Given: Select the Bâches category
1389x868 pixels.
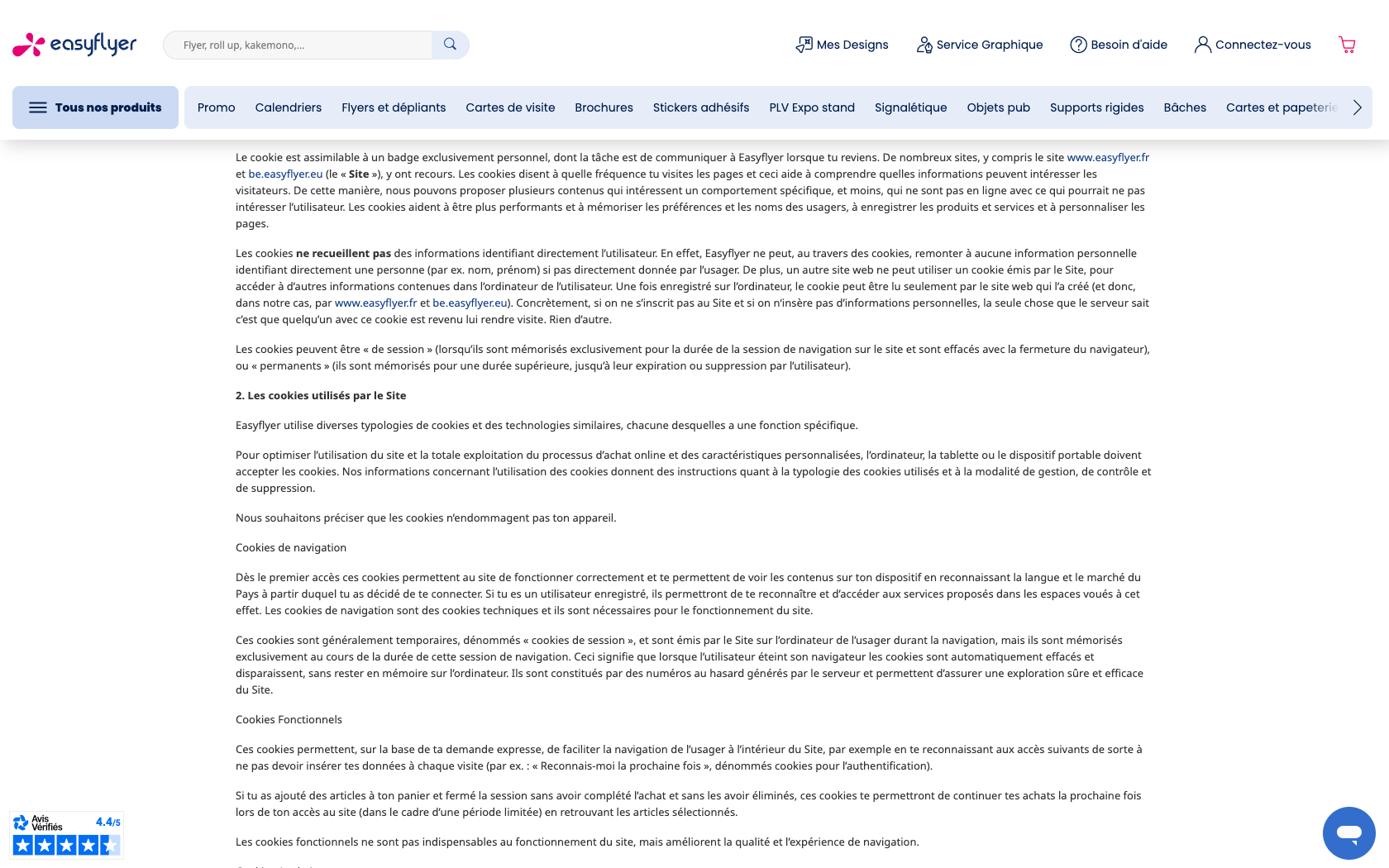Looking at the screenshot, I should (1185, 107).
